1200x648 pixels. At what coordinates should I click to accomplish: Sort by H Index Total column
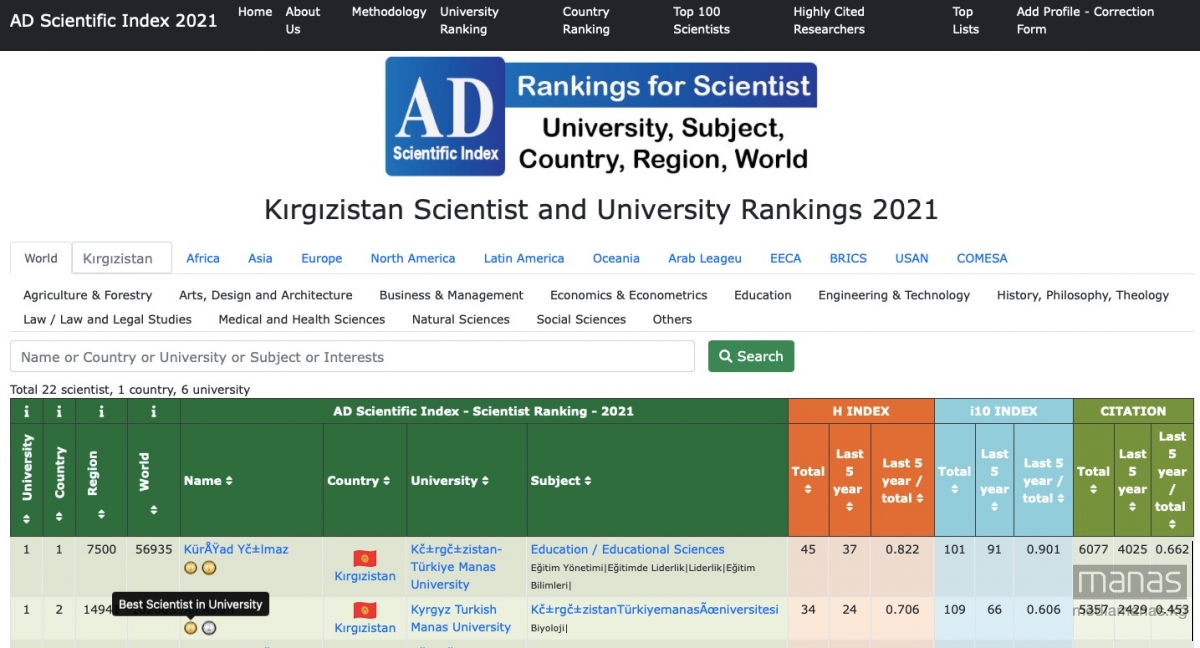808,479
